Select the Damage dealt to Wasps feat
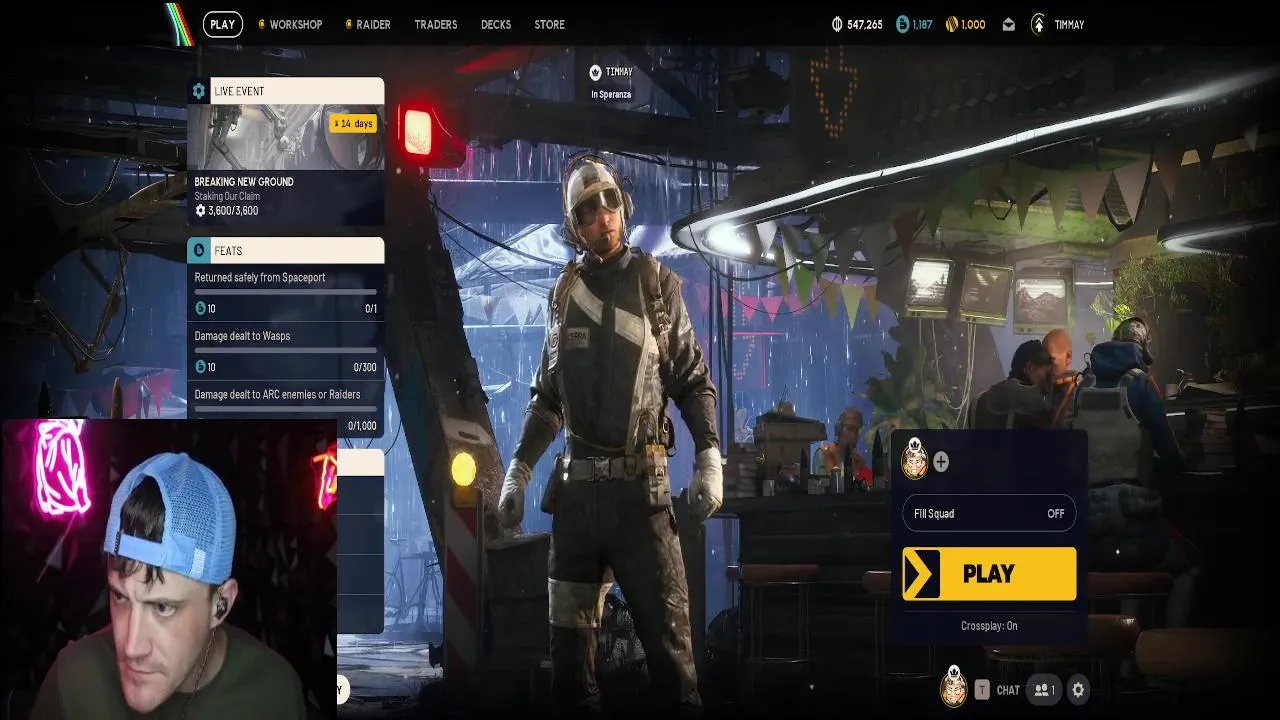Screen dimensions: 1280x720 [x=242, y=336]
